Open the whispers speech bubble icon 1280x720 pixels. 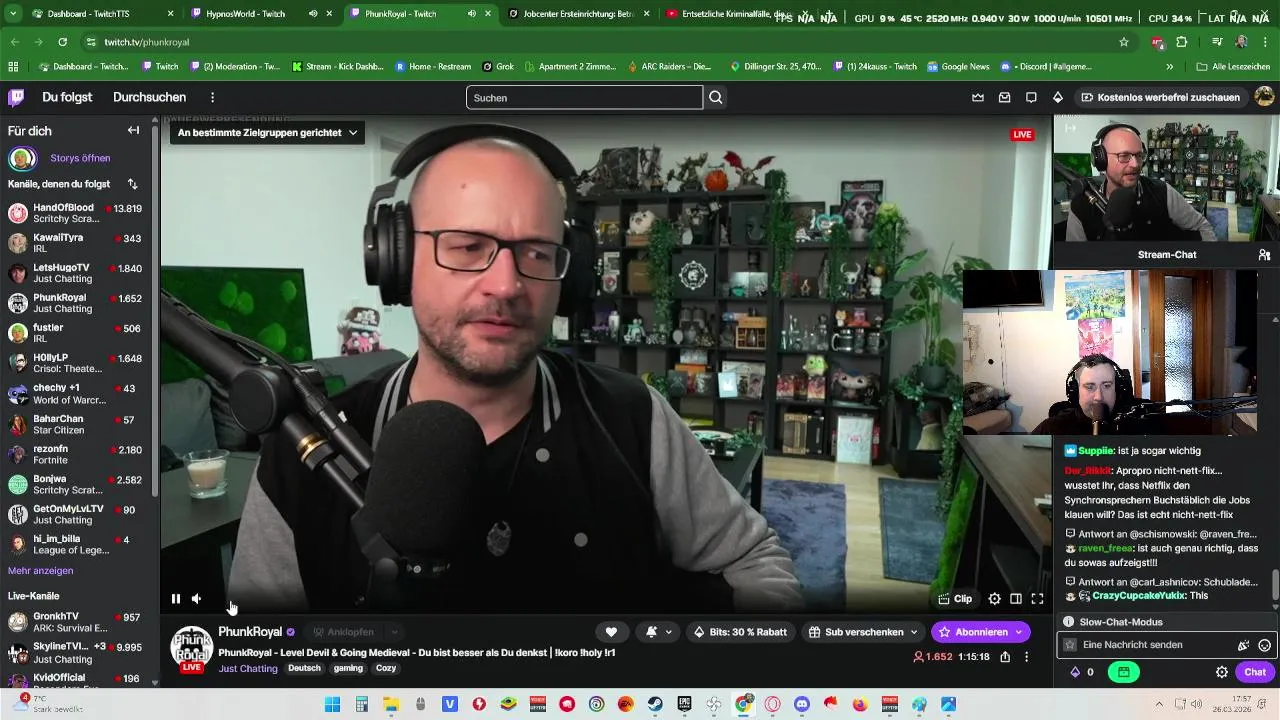[x=1031, y=97]
